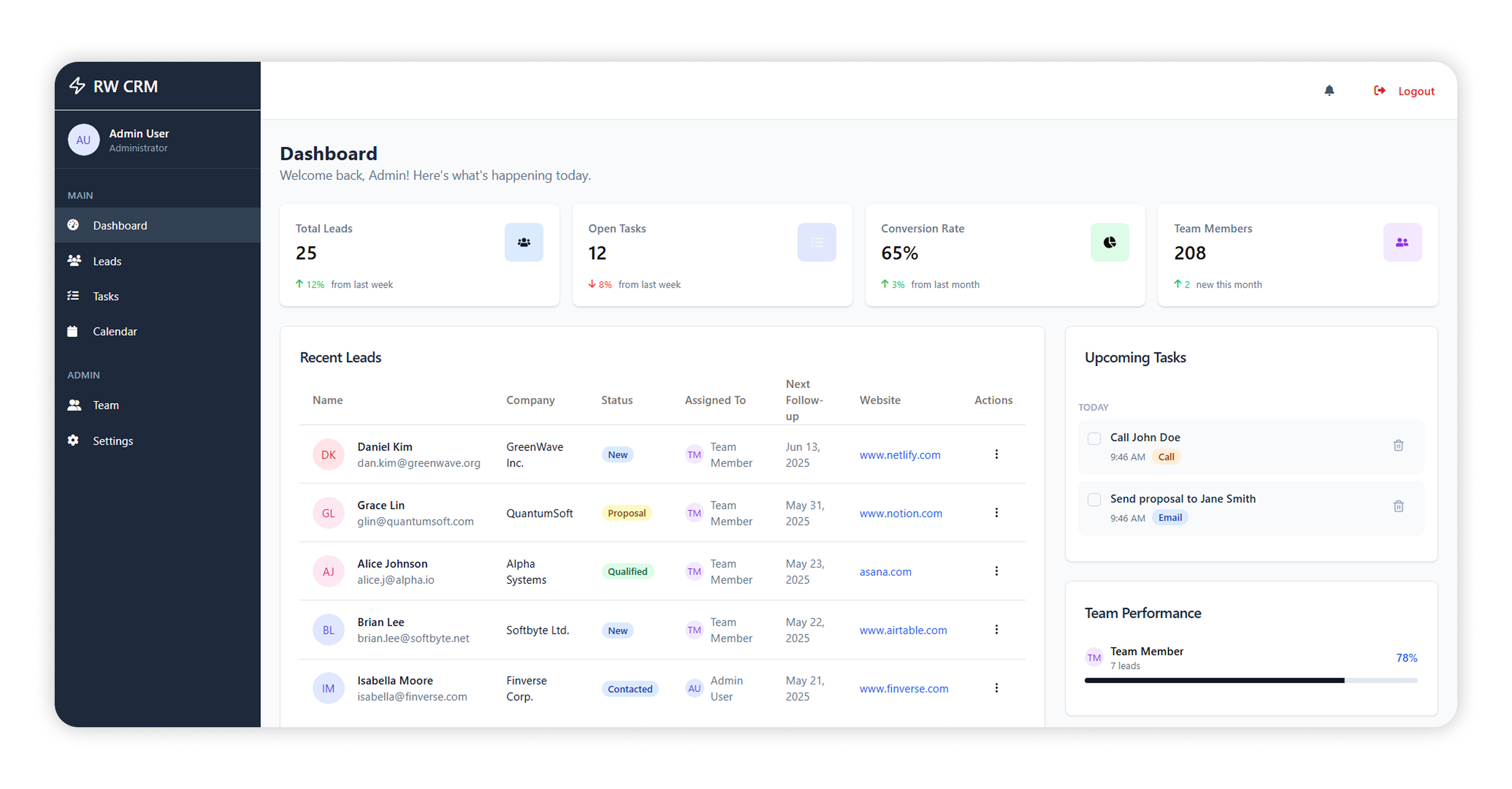The width and height of the screenshot is (1512, 789).
Task: Click the notification bell icon
Action: 1329,90
